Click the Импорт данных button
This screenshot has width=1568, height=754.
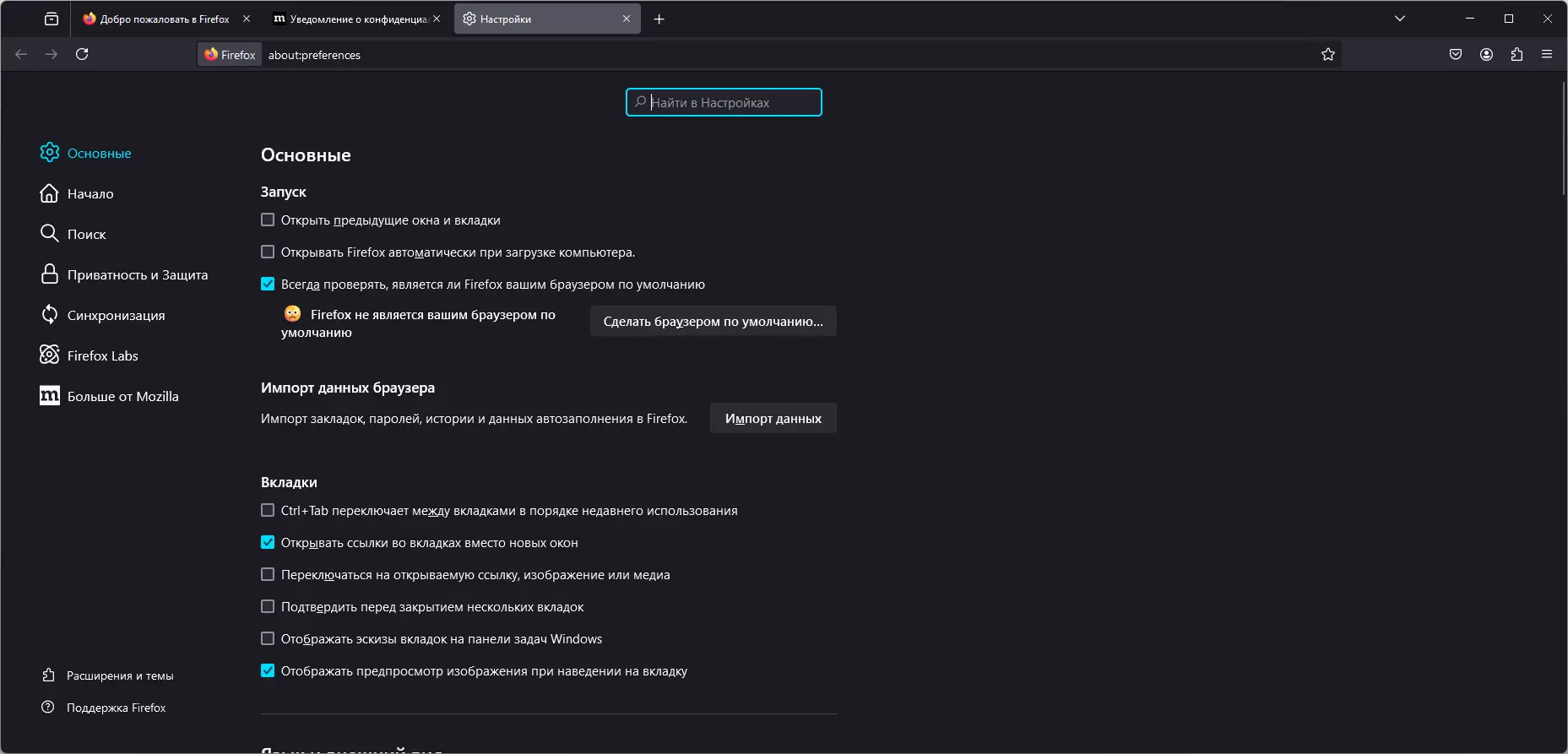[x=773, y=418]
